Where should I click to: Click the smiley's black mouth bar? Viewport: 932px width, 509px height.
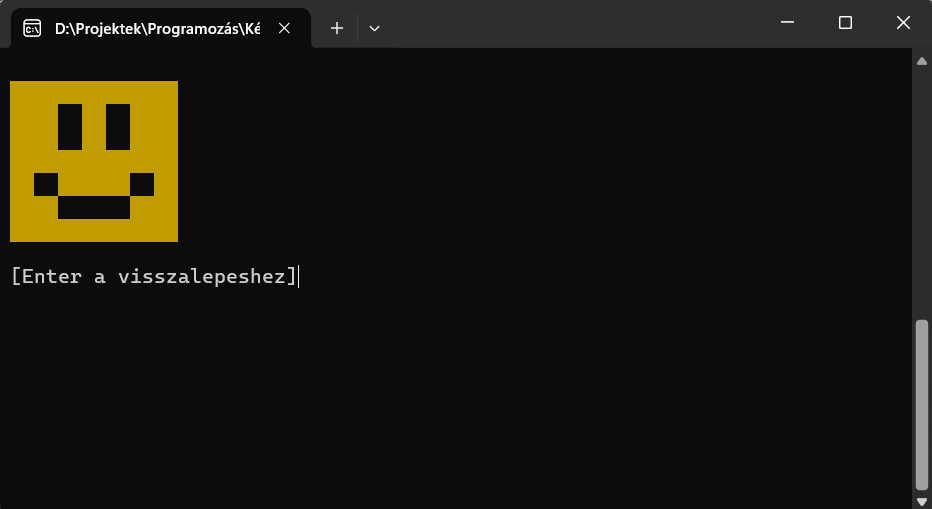click(94, 208)
